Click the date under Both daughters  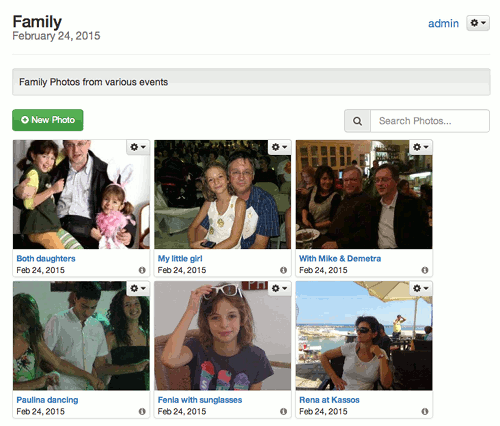click(40, 270)
